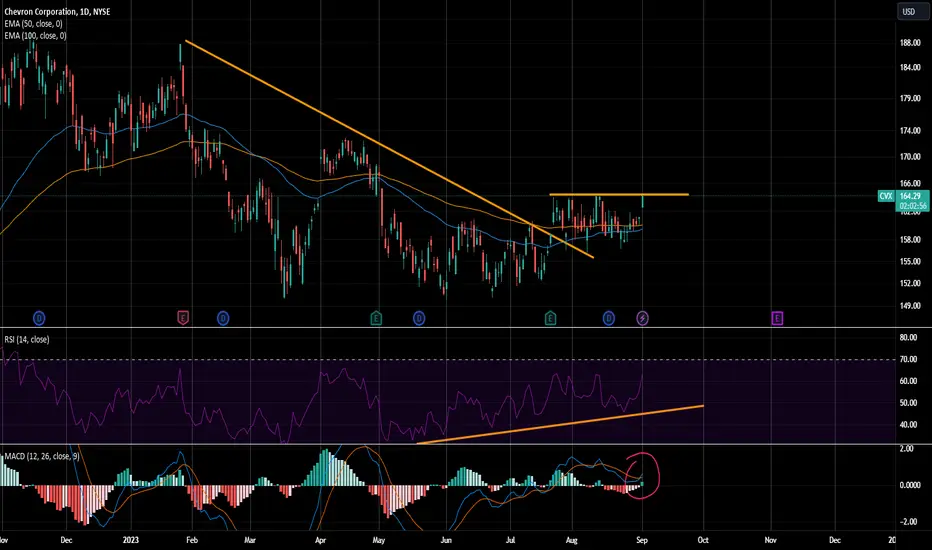The width and height of the screenshot is (932, 550).
Task: Click the 166.00 price axis label
Action: click(910, 184)
